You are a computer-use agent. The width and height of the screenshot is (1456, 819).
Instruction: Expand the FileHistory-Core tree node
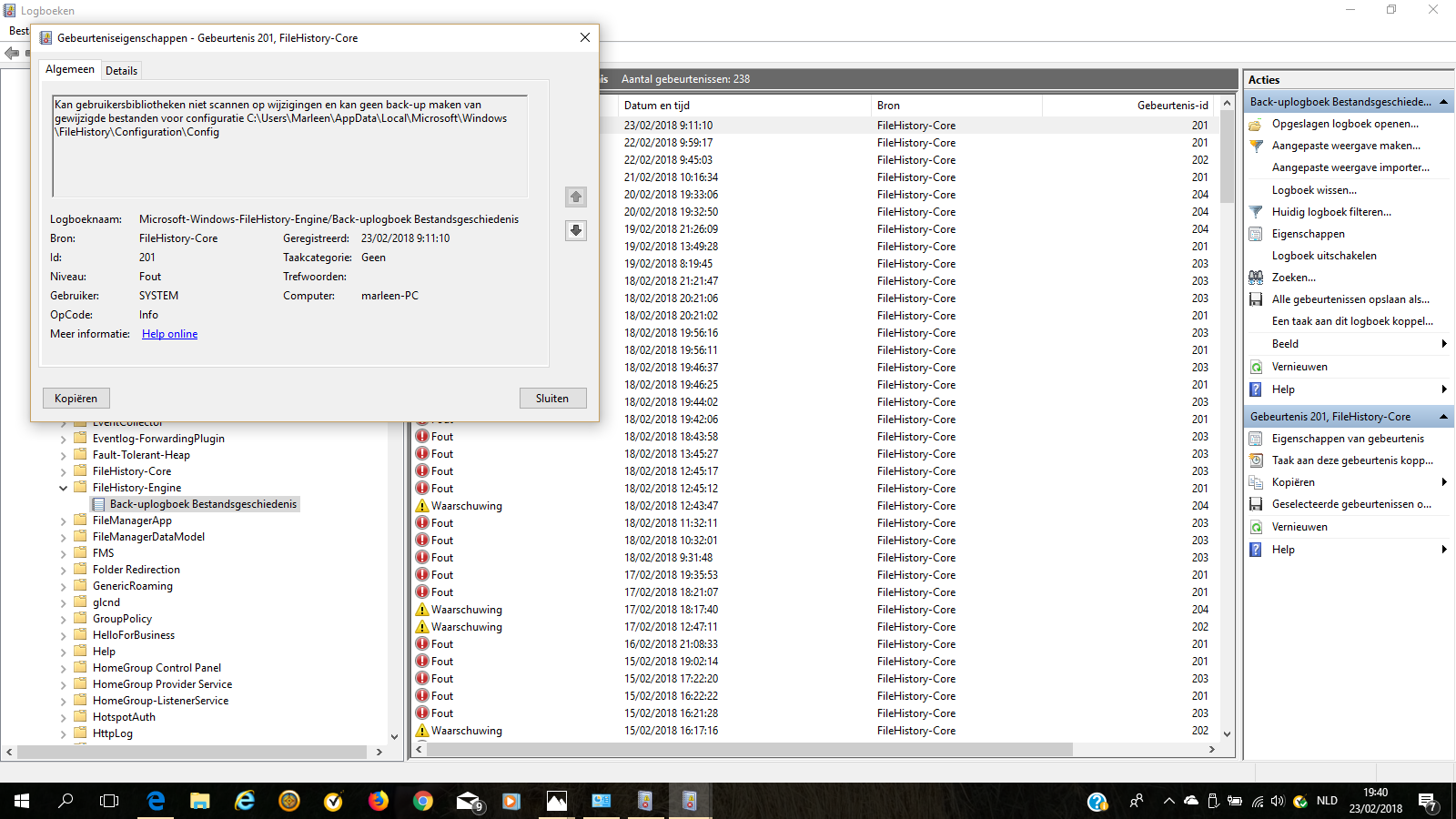[64, 471]
